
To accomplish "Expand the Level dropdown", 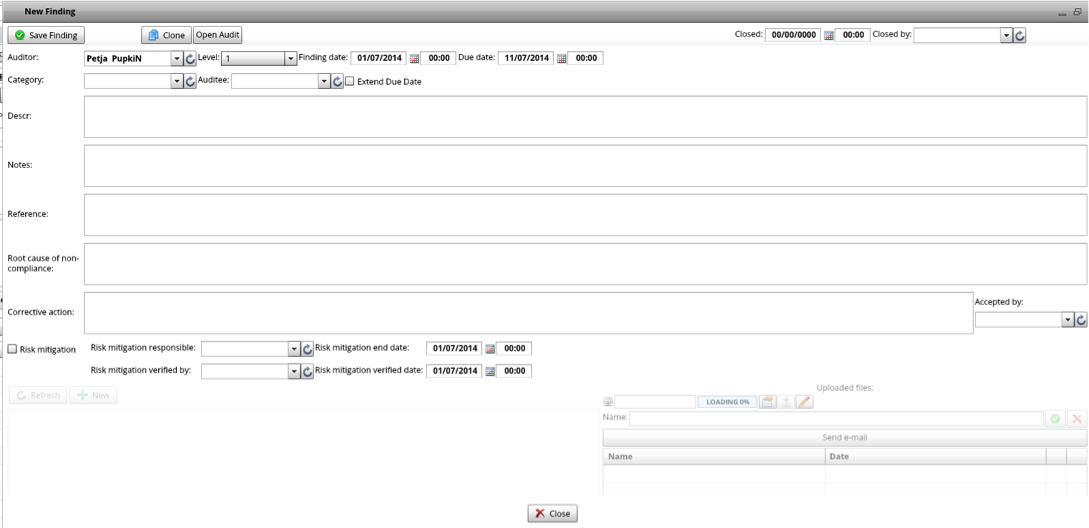I will pos(290,59).
